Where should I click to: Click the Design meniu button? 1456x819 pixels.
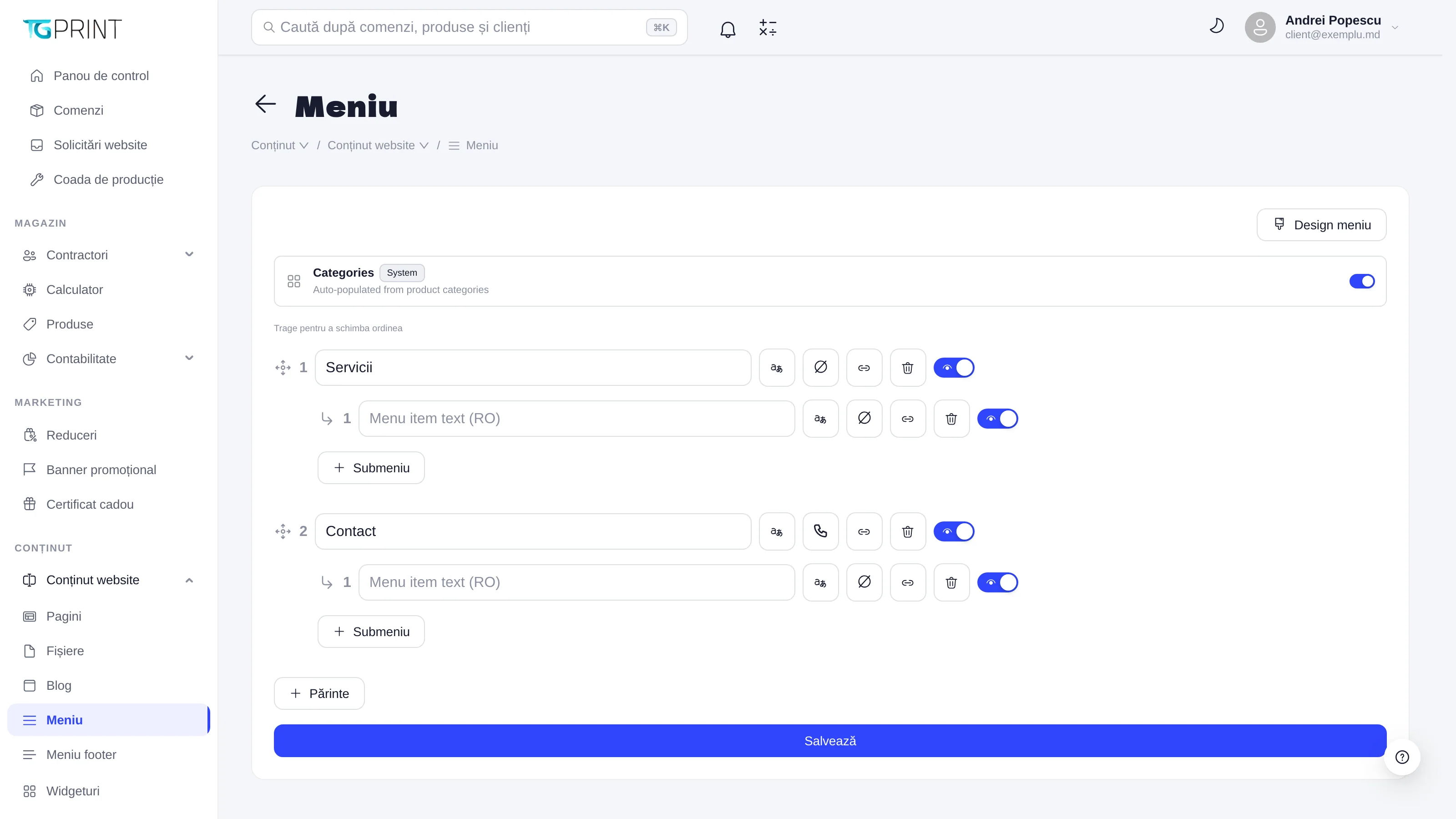tap(1321, 225)
